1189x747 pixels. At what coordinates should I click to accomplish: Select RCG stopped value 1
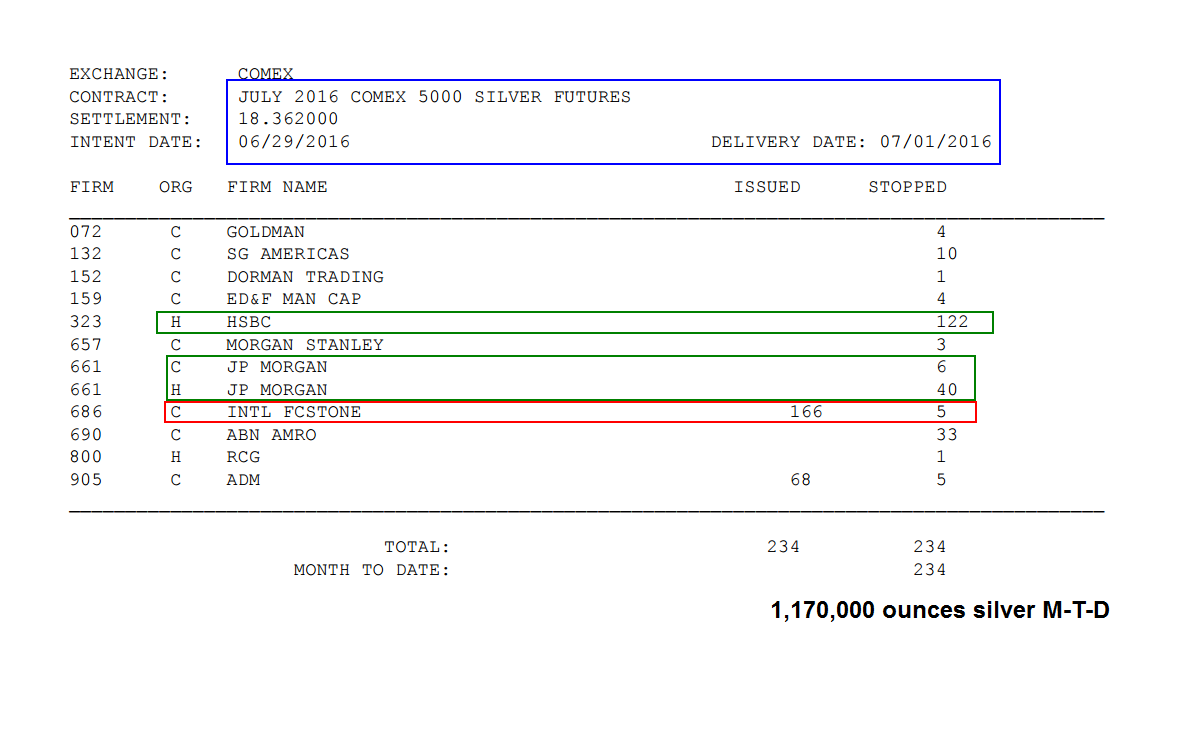[941, 457]
